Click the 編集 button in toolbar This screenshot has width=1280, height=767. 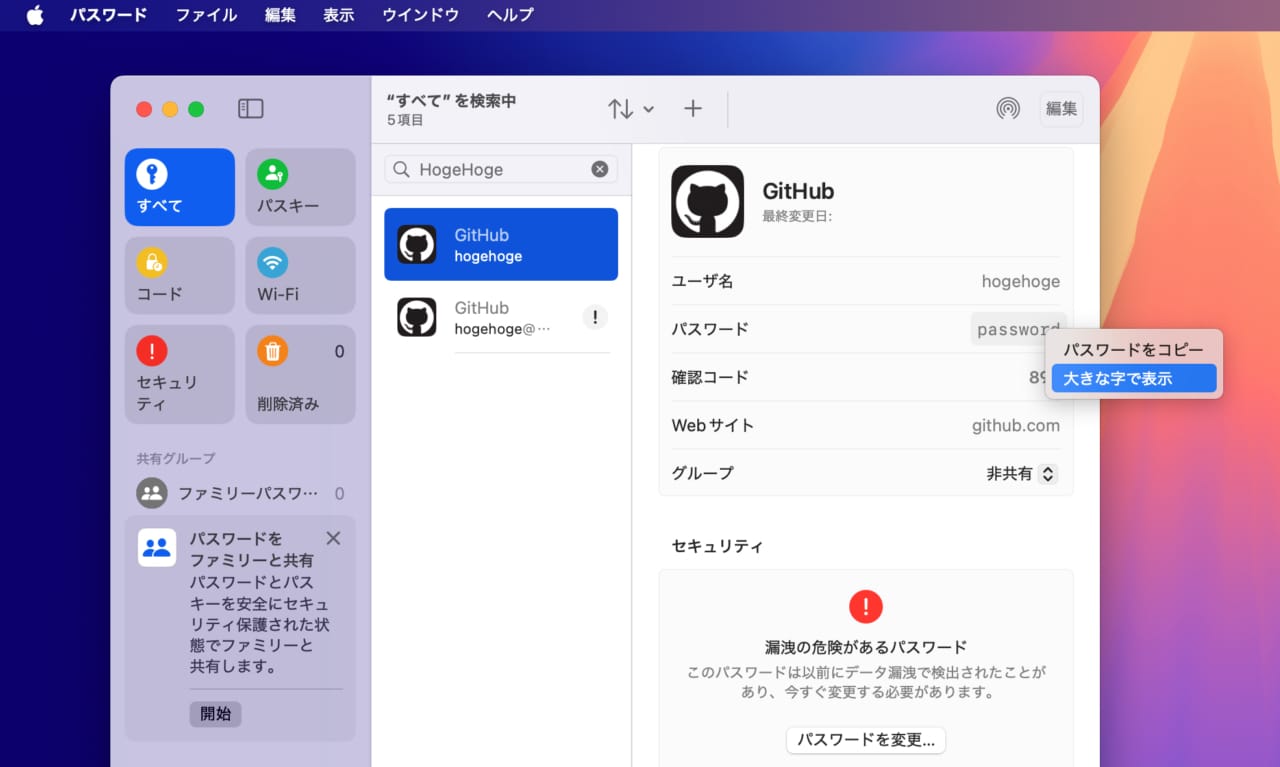1061,109
